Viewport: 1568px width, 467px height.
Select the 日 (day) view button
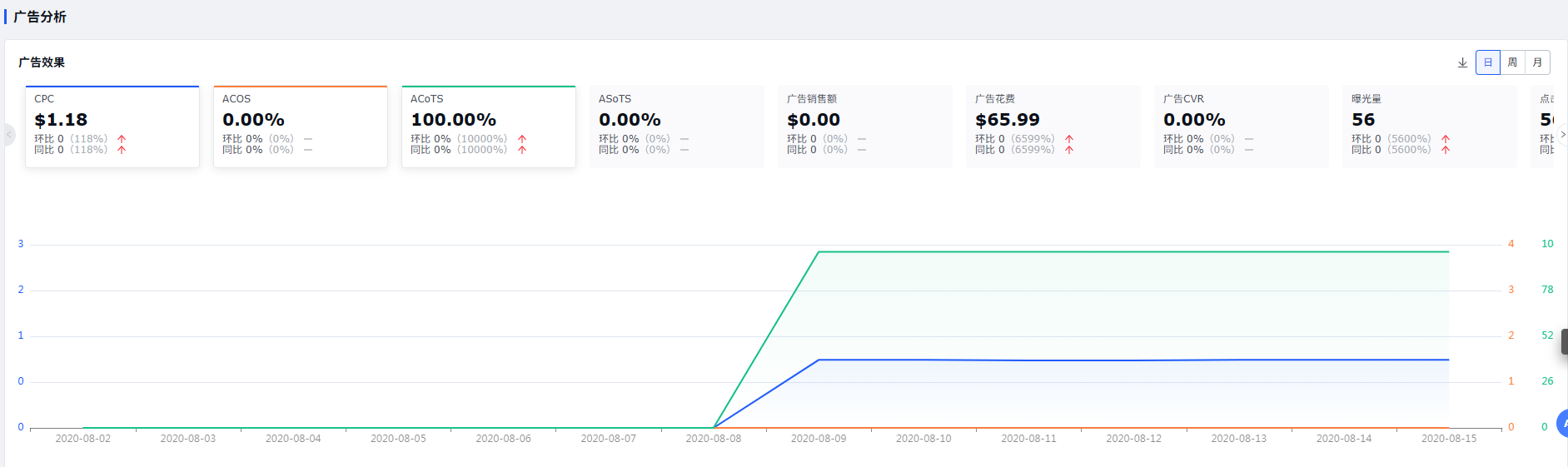click(1488, 62)
